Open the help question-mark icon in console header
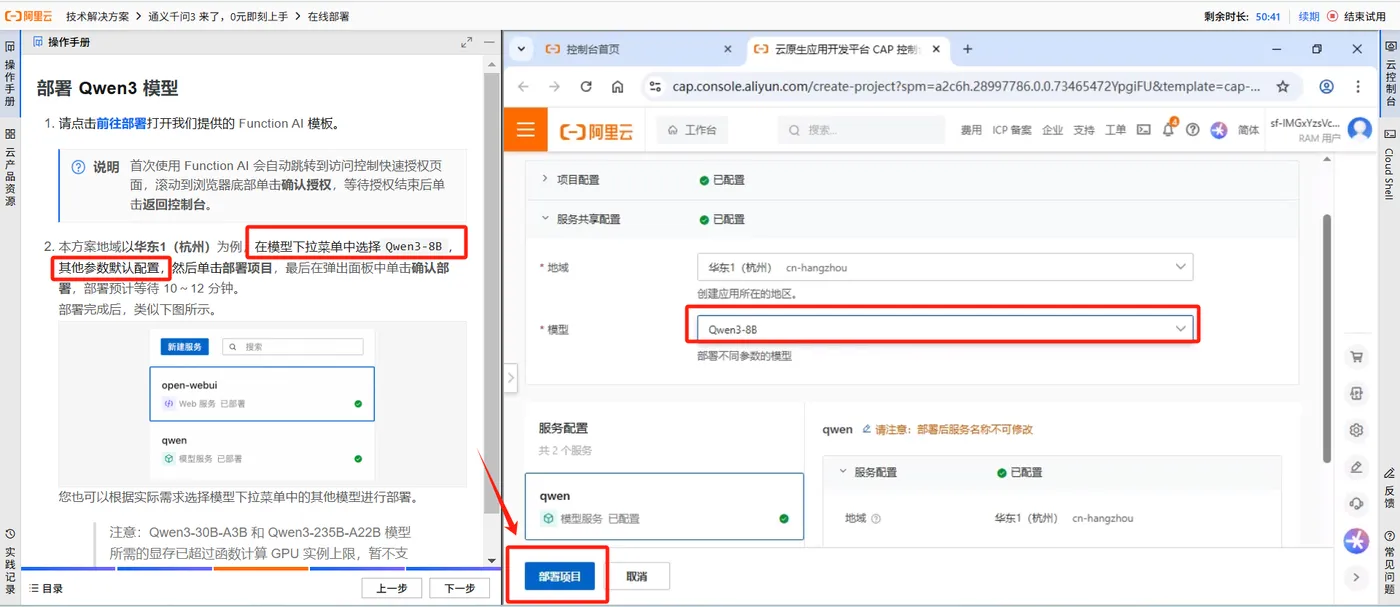Screen dimensions: 1400x607 [x=1192, y=130]
